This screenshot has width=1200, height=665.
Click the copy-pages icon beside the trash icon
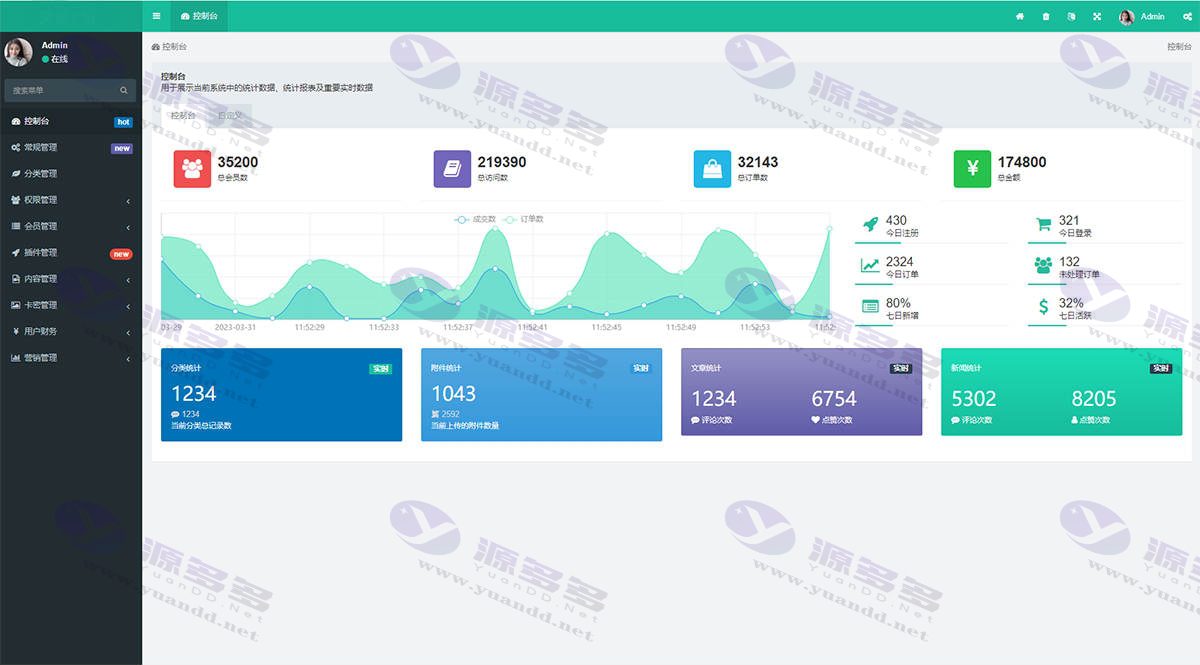tap(1072, 16)
